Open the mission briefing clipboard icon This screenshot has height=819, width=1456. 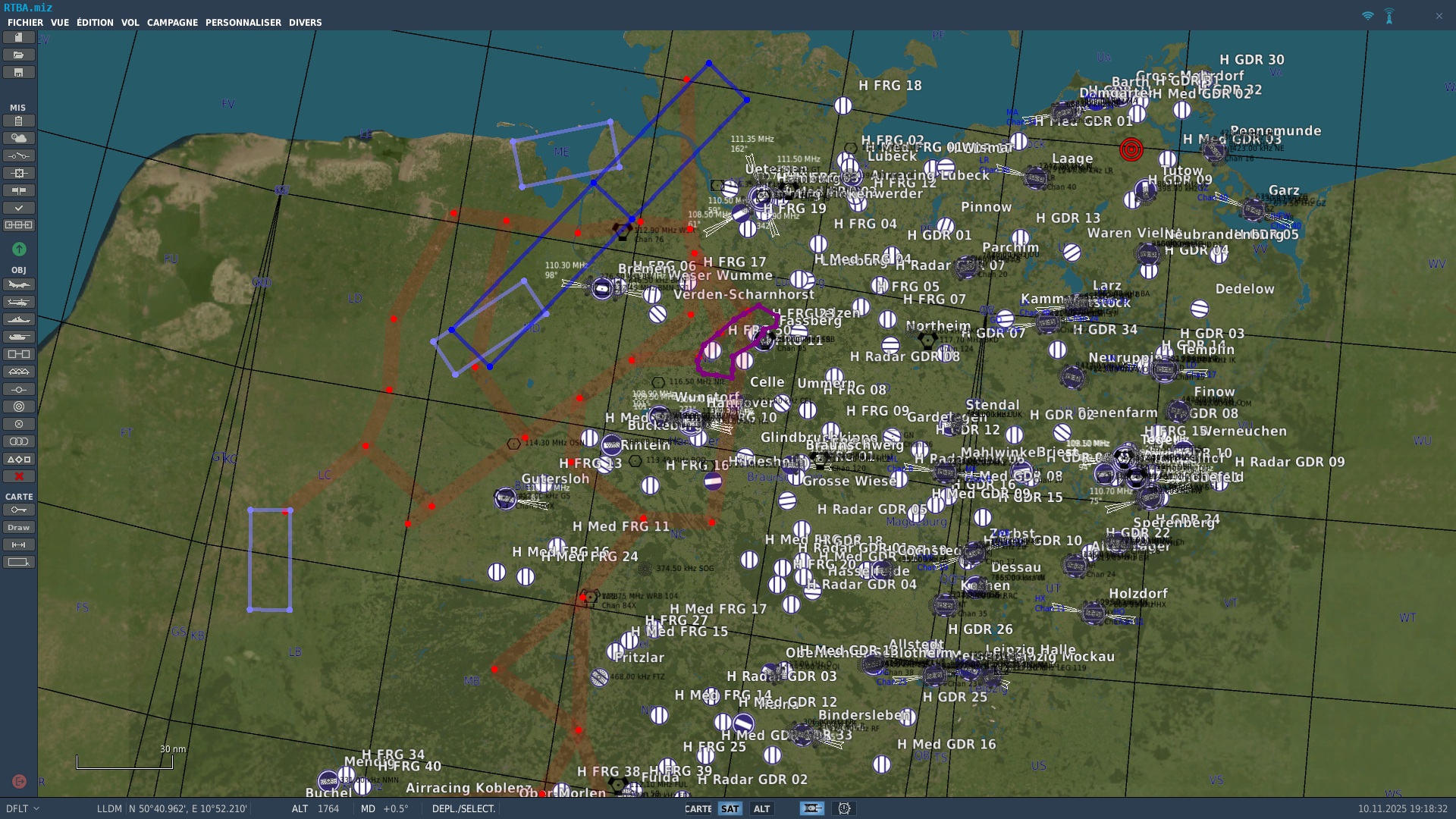coord(19,121)
